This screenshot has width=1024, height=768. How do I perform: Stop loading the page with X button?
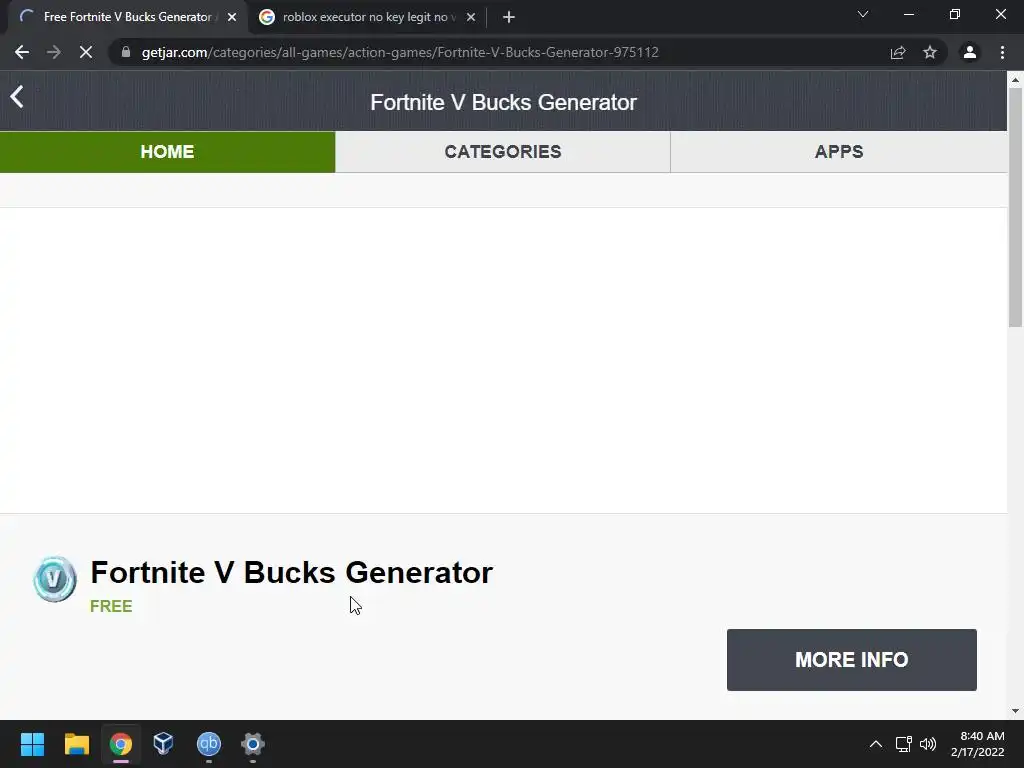click(x=86, y=52)
